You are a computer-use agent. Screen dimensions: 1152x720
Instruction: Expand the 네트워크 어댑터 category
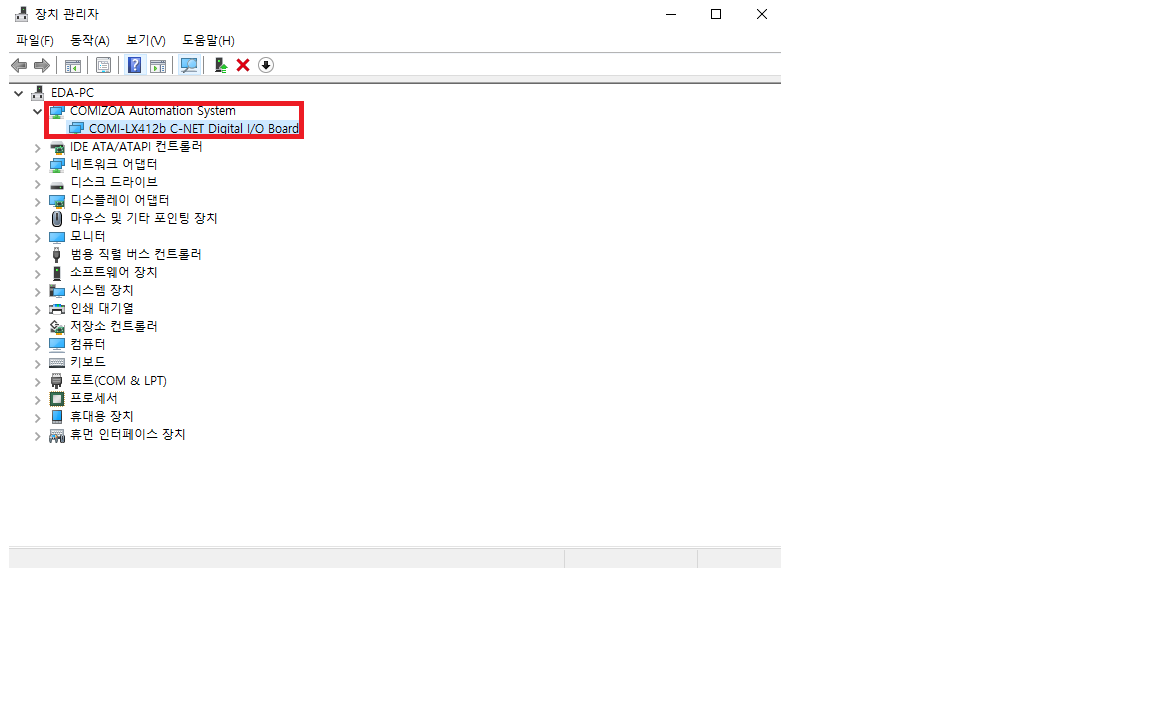(x=38, y=165)
